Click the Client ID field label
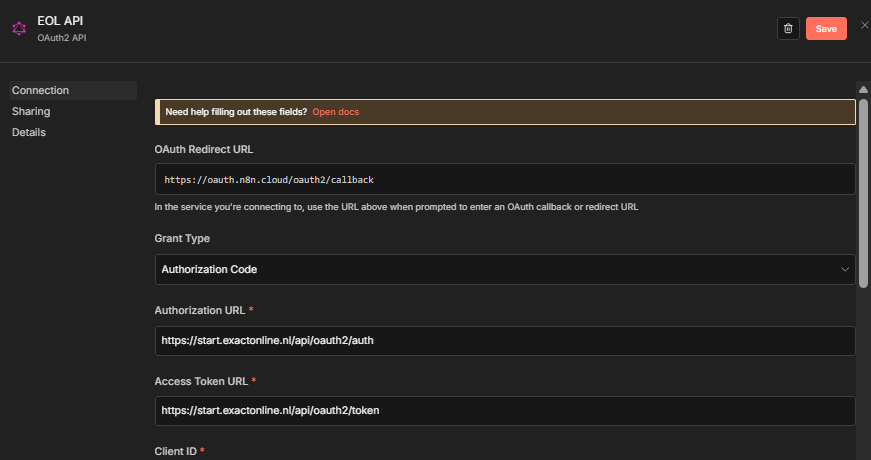This screenshot has height=460, width=871. point(176,452)
